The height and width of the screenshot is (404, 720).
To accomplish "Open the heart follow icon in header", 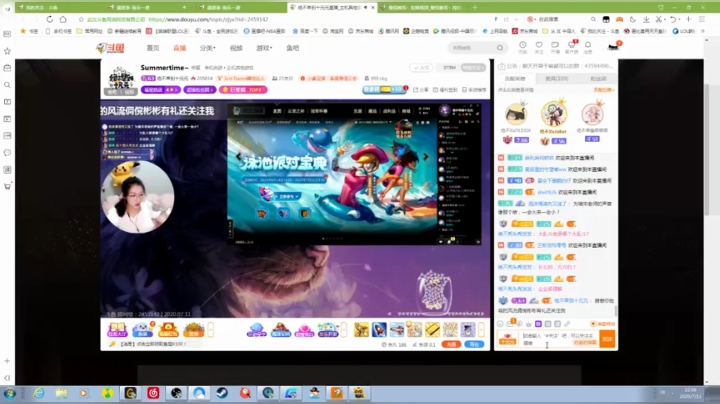I will [x=539, y=45].
